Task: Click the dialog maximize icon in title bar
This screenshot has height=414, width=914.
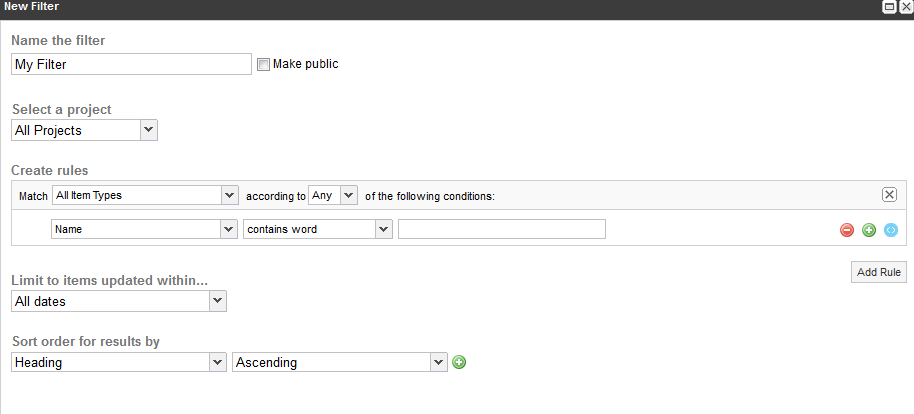Action: tap(889, 7)
